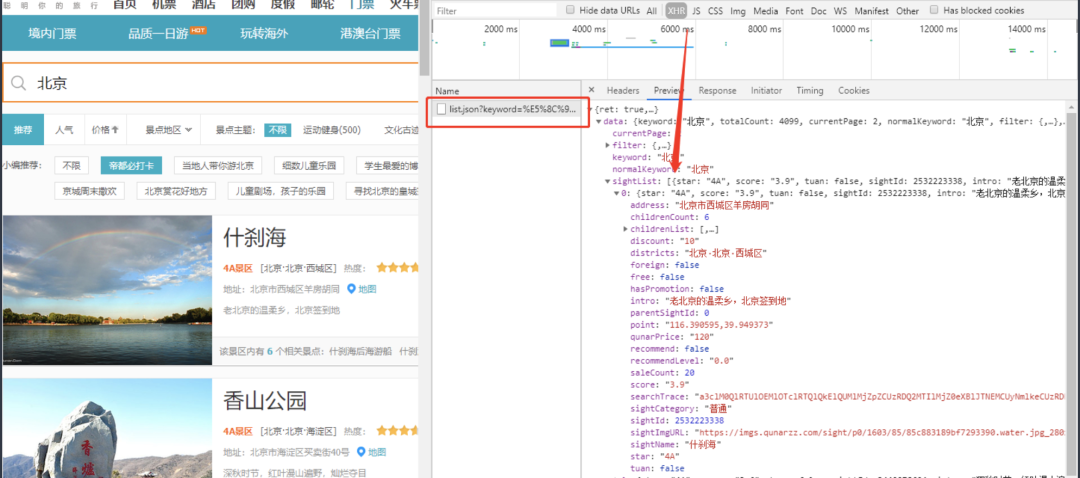Image resolution: width=1080 pixels, height=478 pixels.
Task: Expand the childrenList array node
Action: tap(625, 229)
